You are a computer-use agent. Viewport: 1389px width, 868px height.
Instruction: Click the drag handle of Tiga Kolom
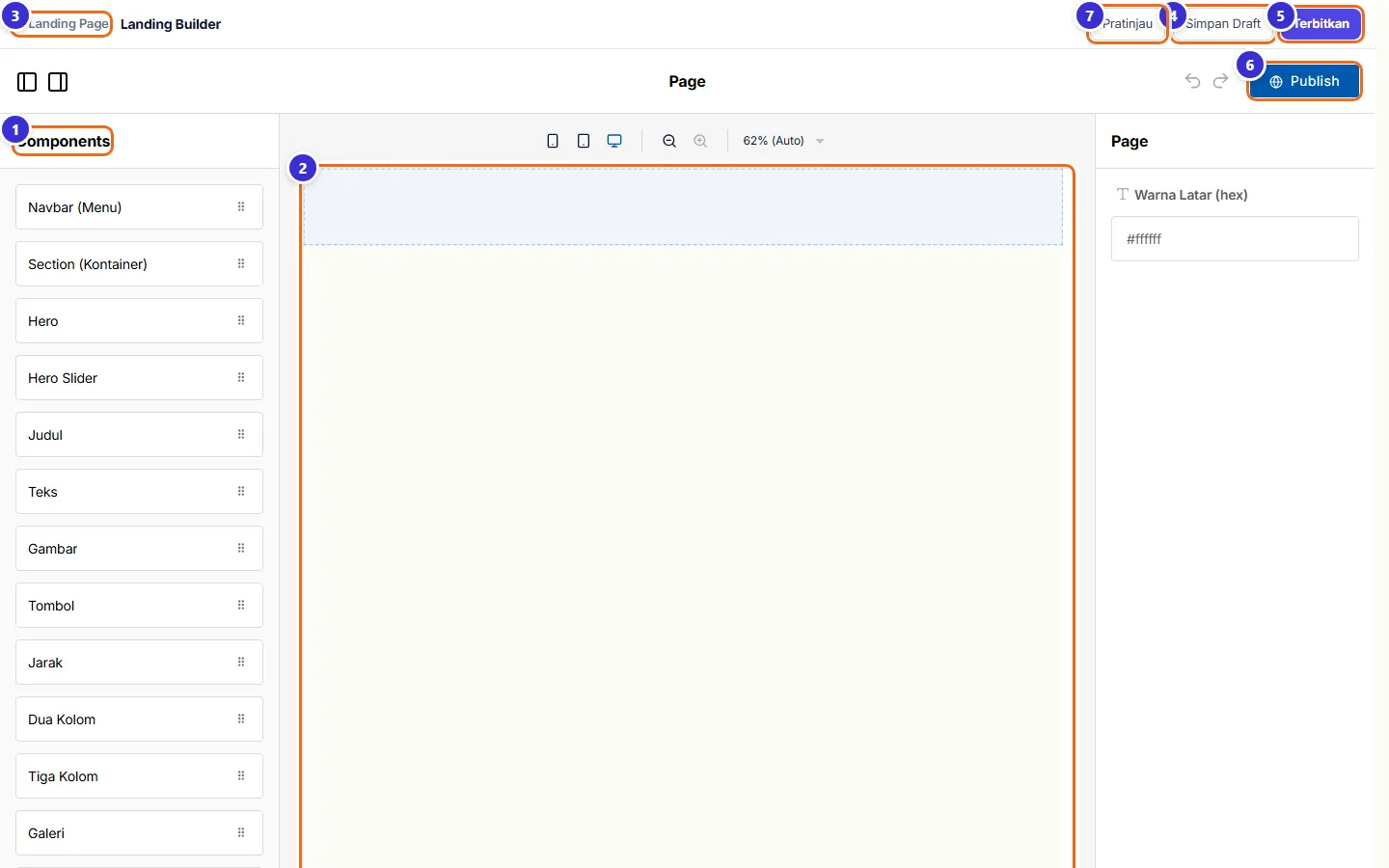pyautogui.click(x=241, y=775)
